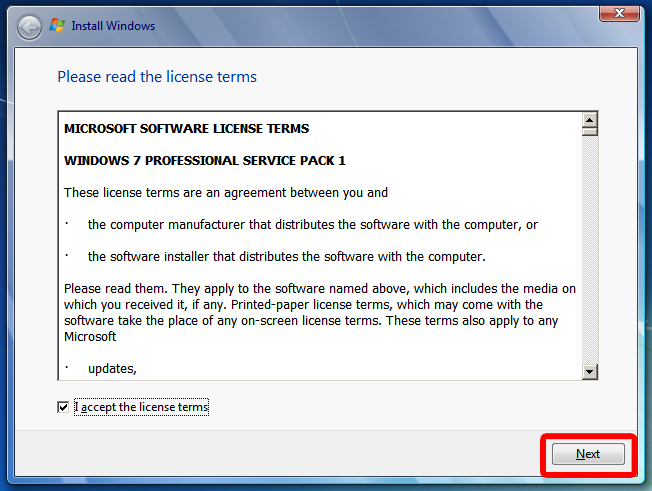Click the license scrollbar track below thumb

(590, 249)
